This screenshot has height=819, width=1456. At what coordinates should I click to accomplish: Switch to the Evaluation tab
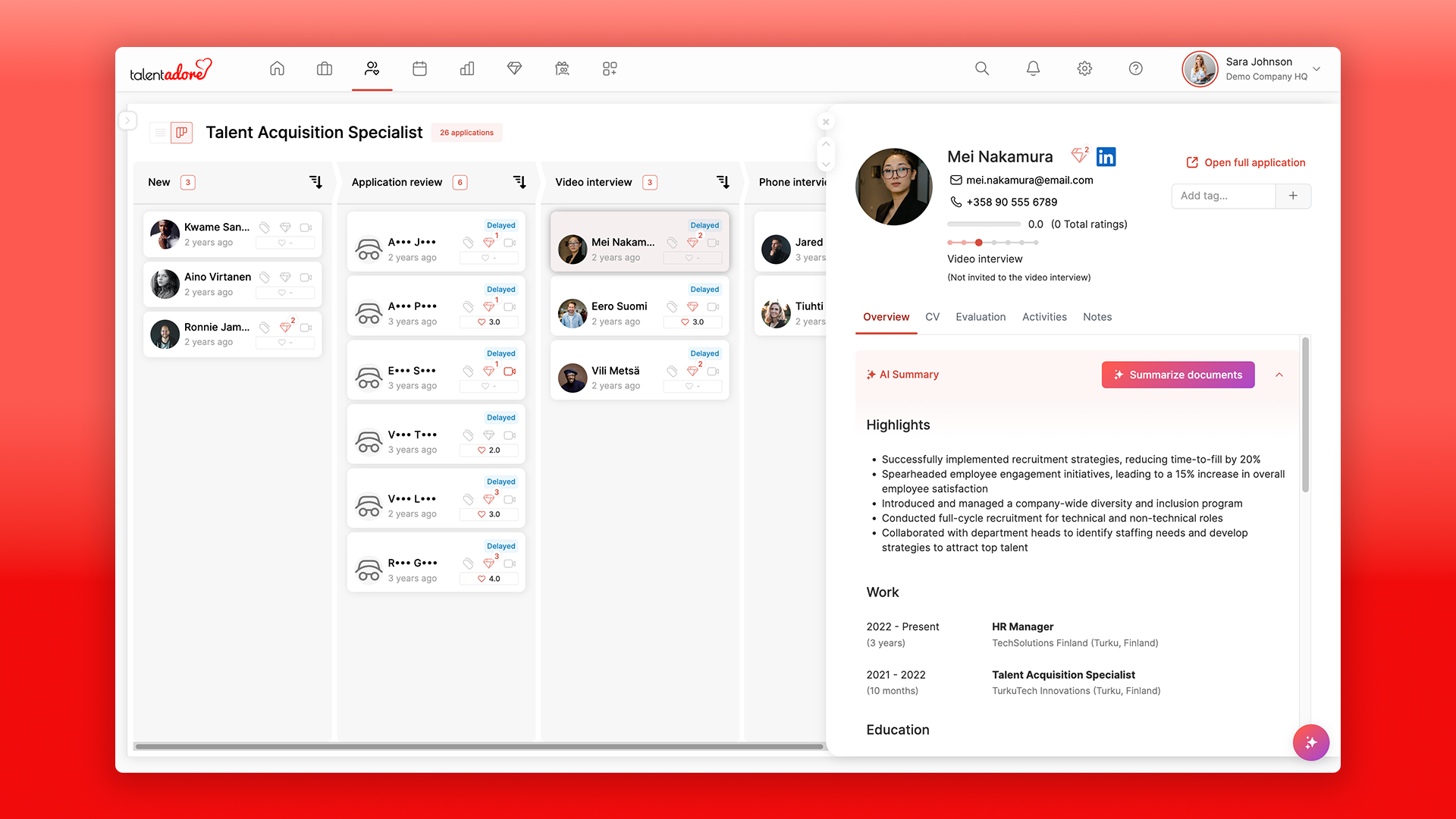(981, 317)
